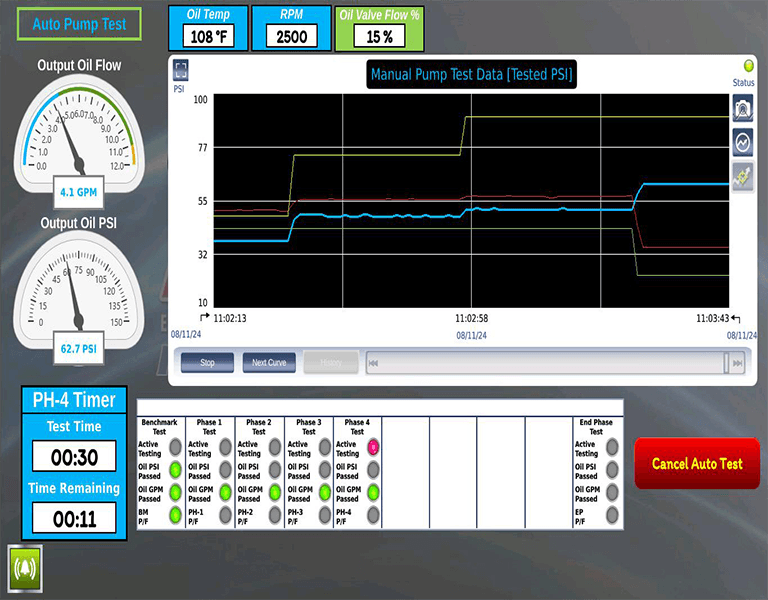This screenshot has height=600, width=768.
Task: Click the chart history scrollbar track
Action: click(555, 363)
